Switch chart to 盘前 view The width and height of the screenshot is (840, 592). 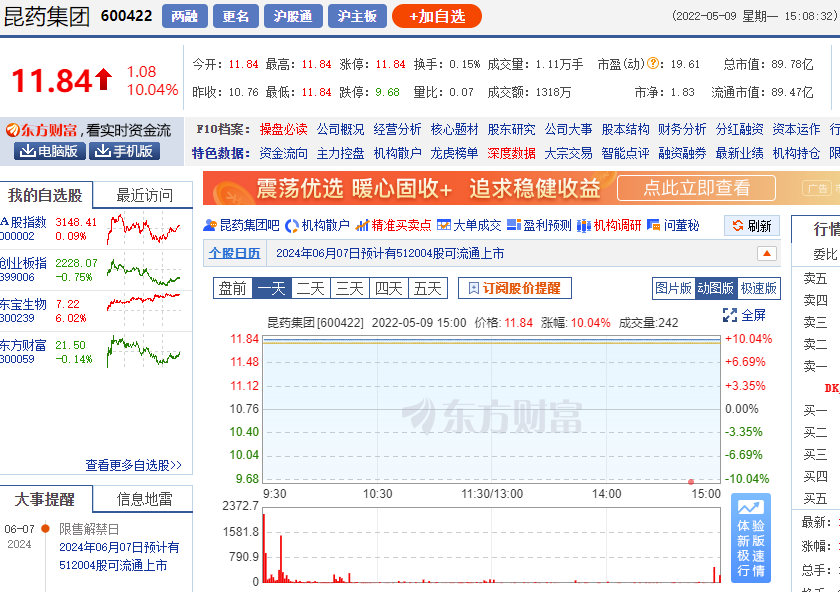[232, 288]
